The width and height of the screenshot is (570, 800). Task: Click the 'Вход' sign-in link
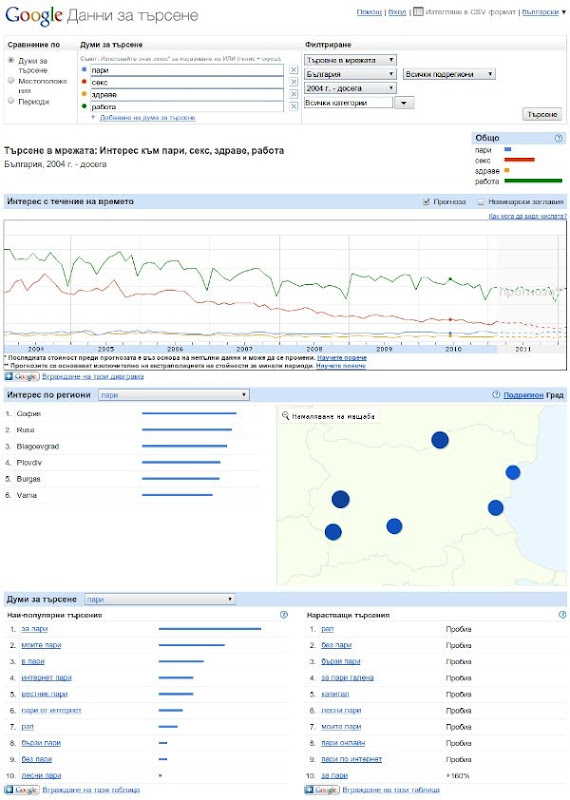click(x=397, y=12)
